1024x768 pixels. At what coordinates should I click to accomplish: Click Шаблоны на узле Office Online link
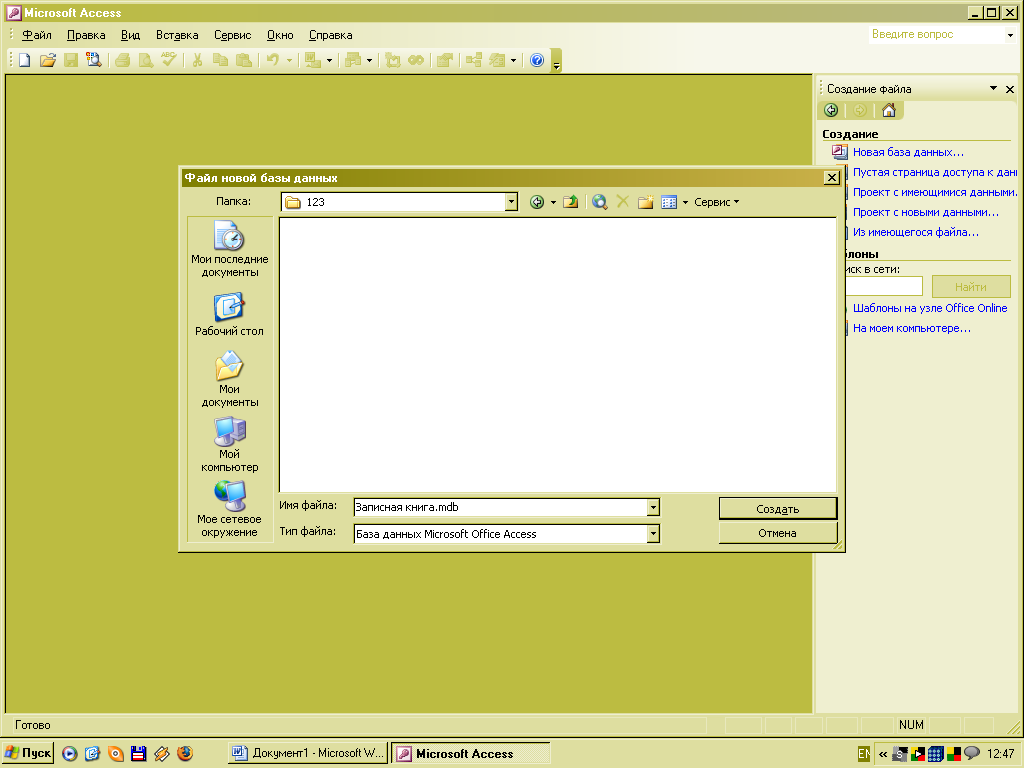[x=930, y=308]
